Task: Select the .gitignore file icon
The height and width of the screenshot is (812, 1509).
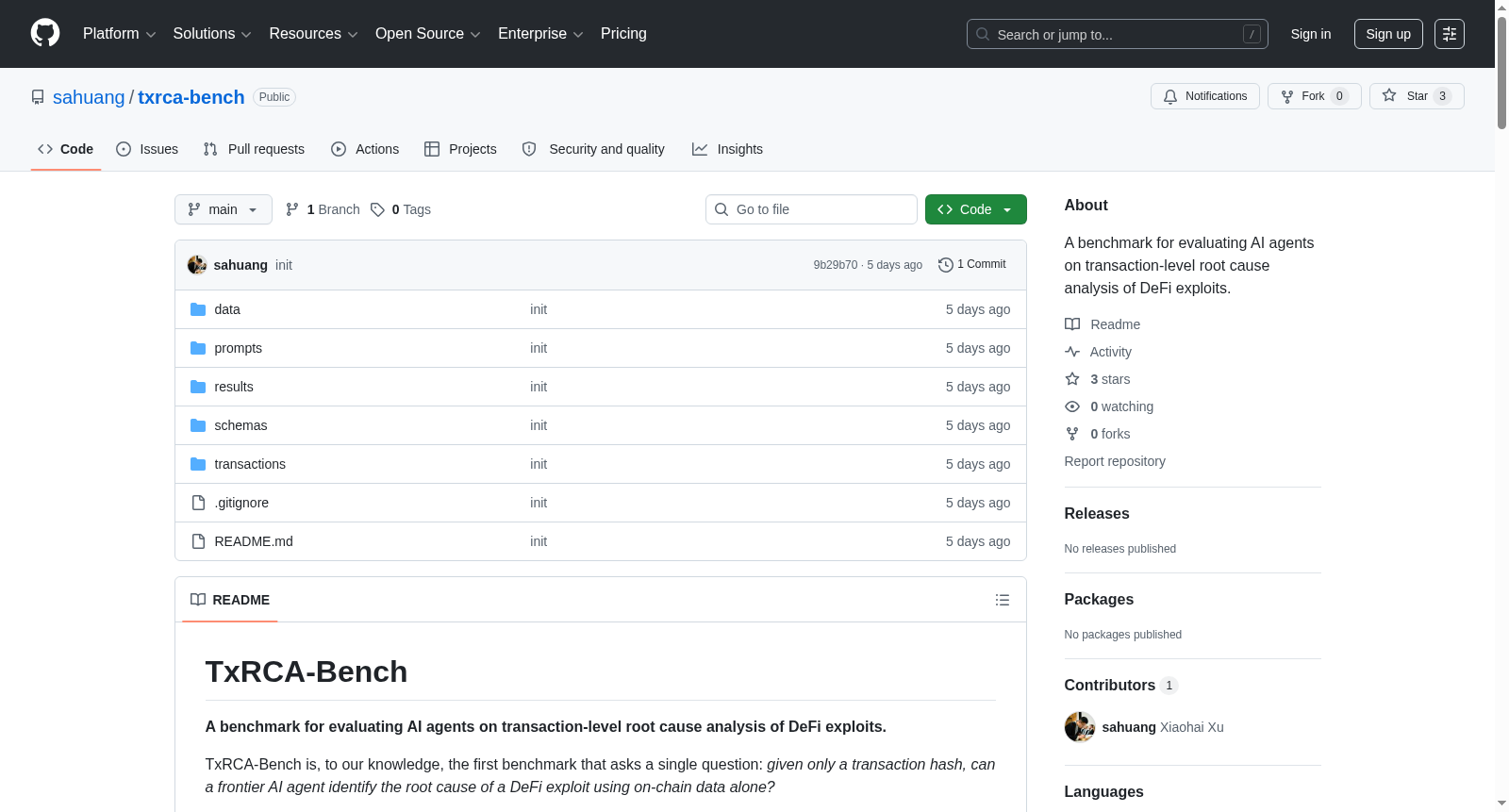Action: tap(198, 503)
